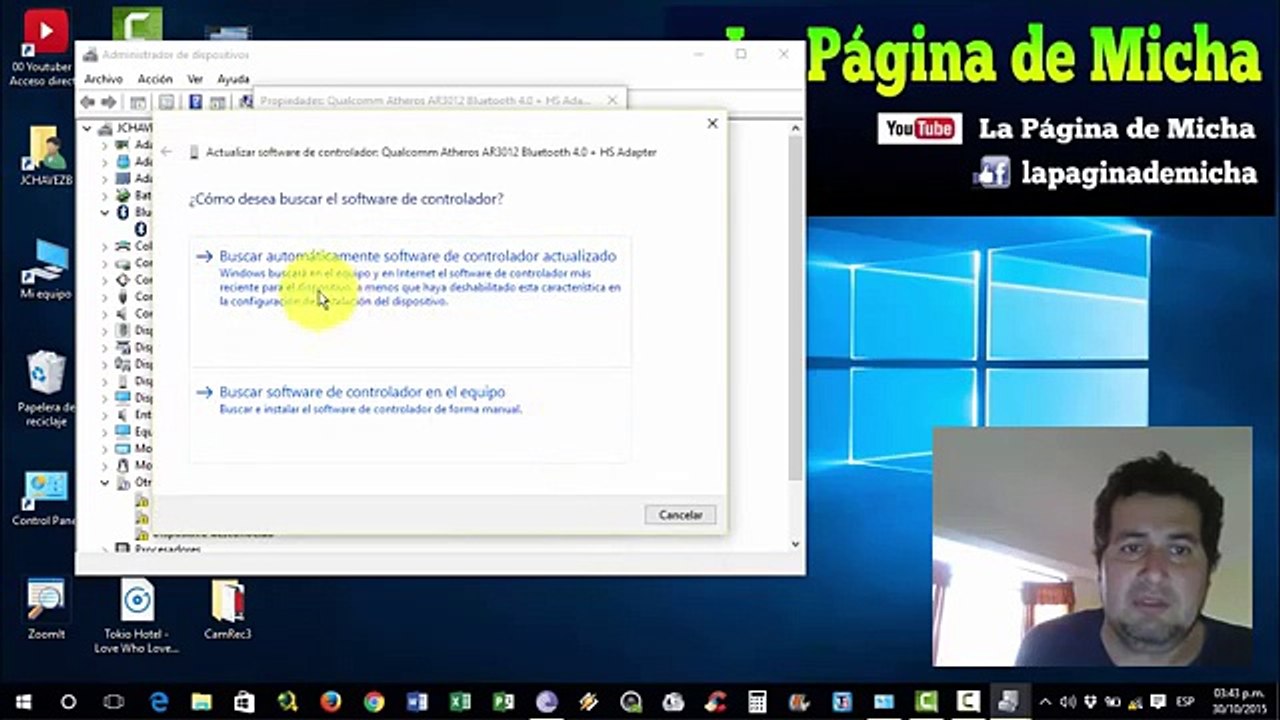Collapse the Bluetooth tree node
The width and height of the screenshot is (1280, 720).
[104, 212]
